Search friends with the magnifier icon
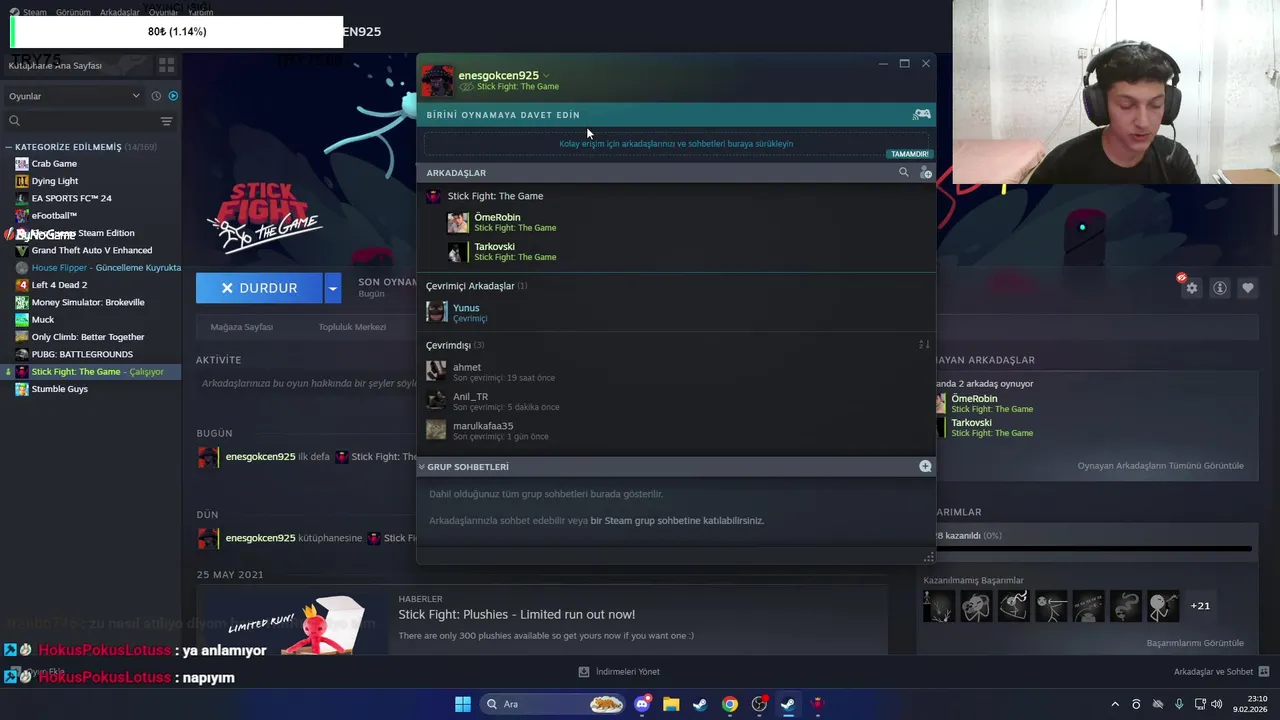The image size is (1280, 720). point(904,172)
